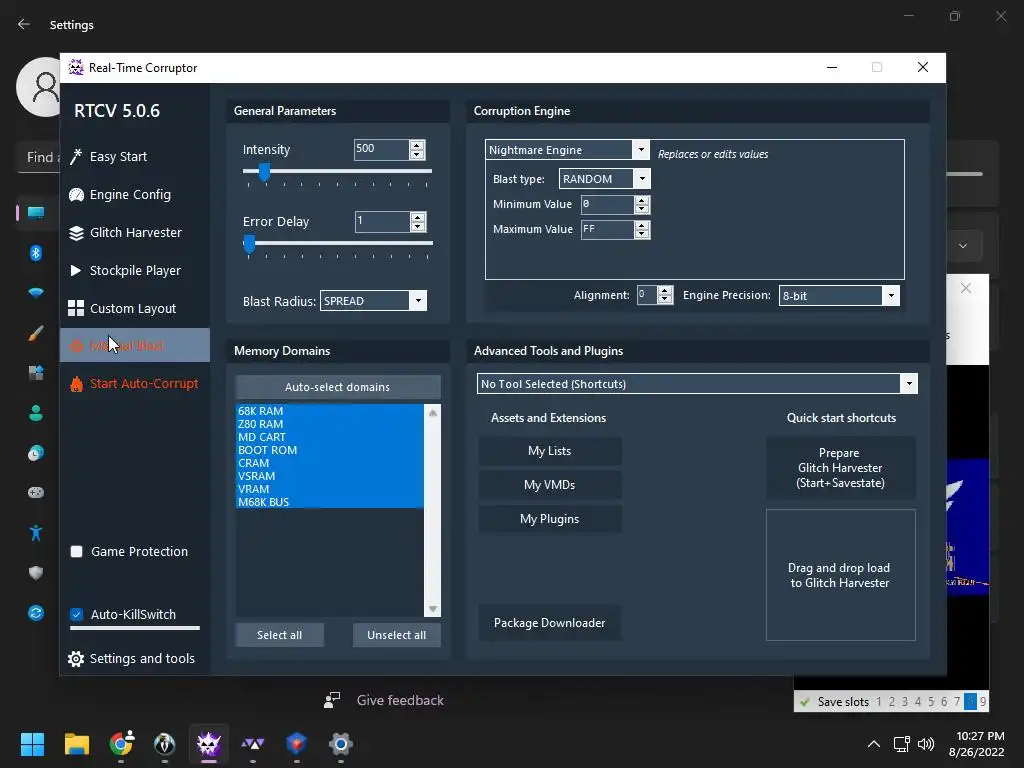Open Personalization brush icon in Settings sidebar
This screenshot has width=1024, height=768.
coord(36,333)
